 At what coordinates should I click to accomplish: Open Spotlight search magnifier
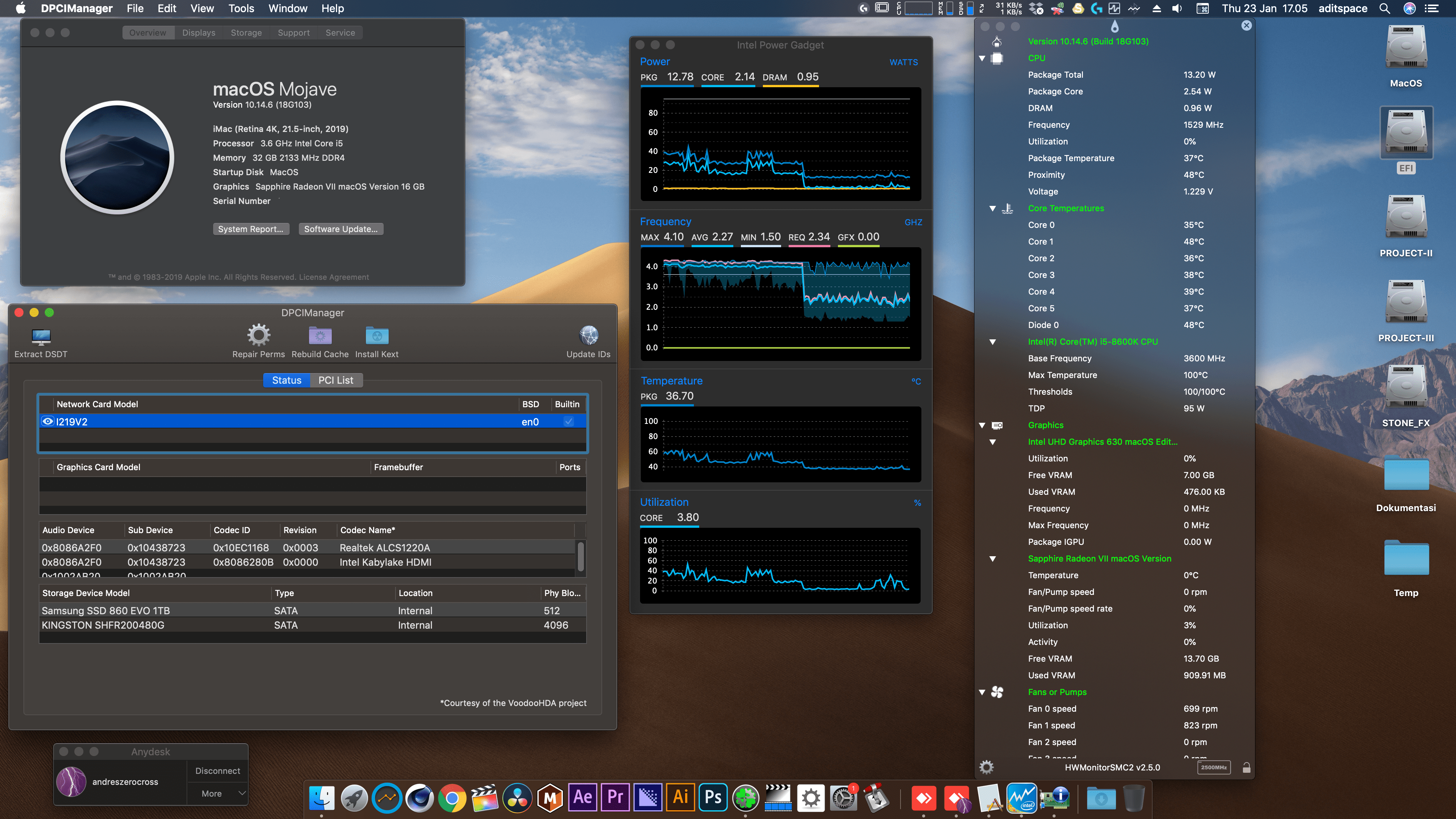click(x=1384, y=8)
